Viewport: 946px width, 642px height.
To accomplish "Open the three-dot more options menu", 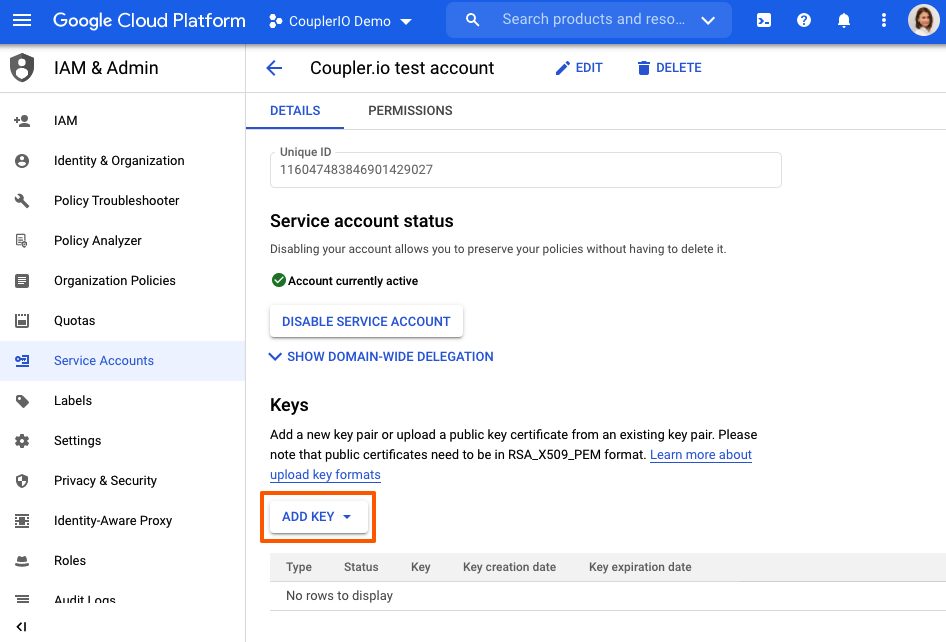I will click(x=883, y=20).
